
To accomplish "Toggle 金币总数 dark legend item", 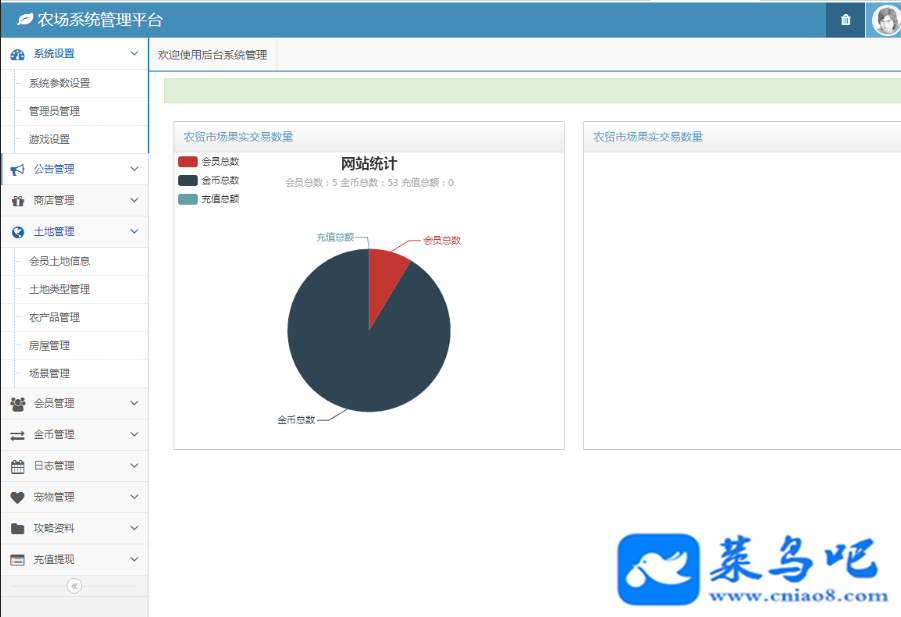I will [x=209, y=180].
